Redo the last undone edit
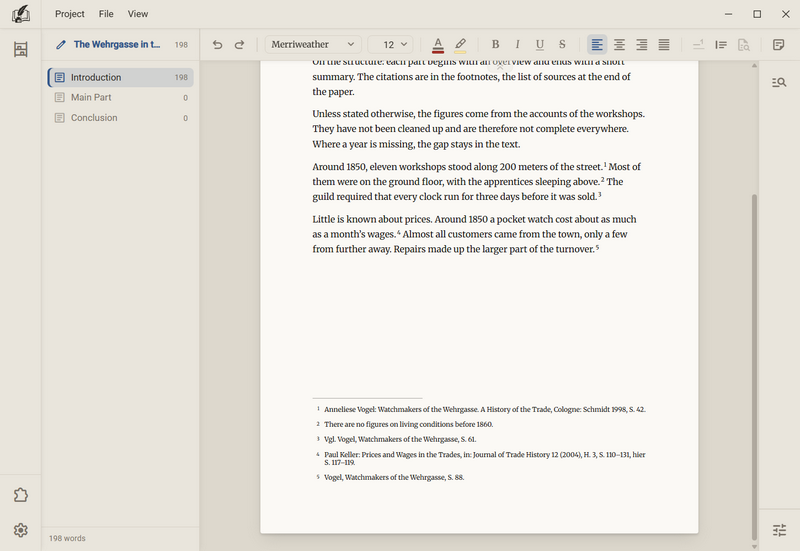 pos(239,44)
